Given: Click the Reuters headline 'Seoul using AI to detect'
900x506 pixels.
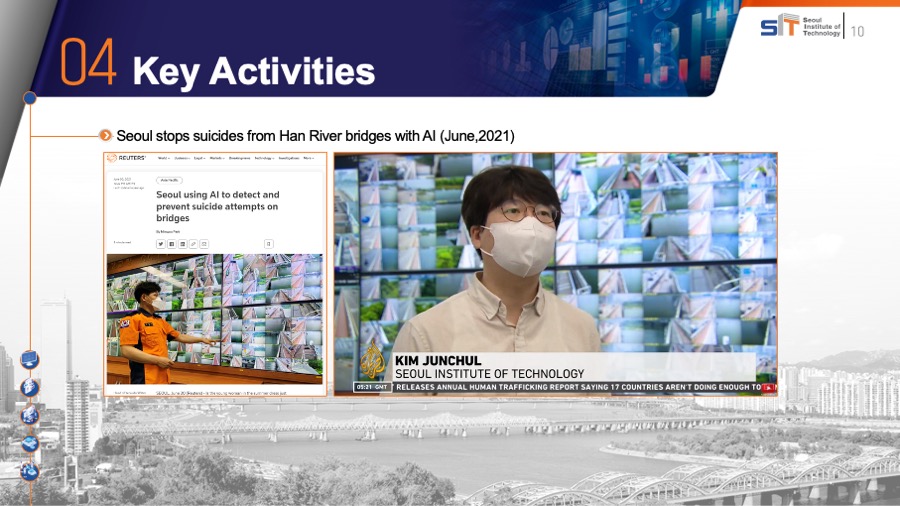Looking at the screenshot, I should 218,206.
